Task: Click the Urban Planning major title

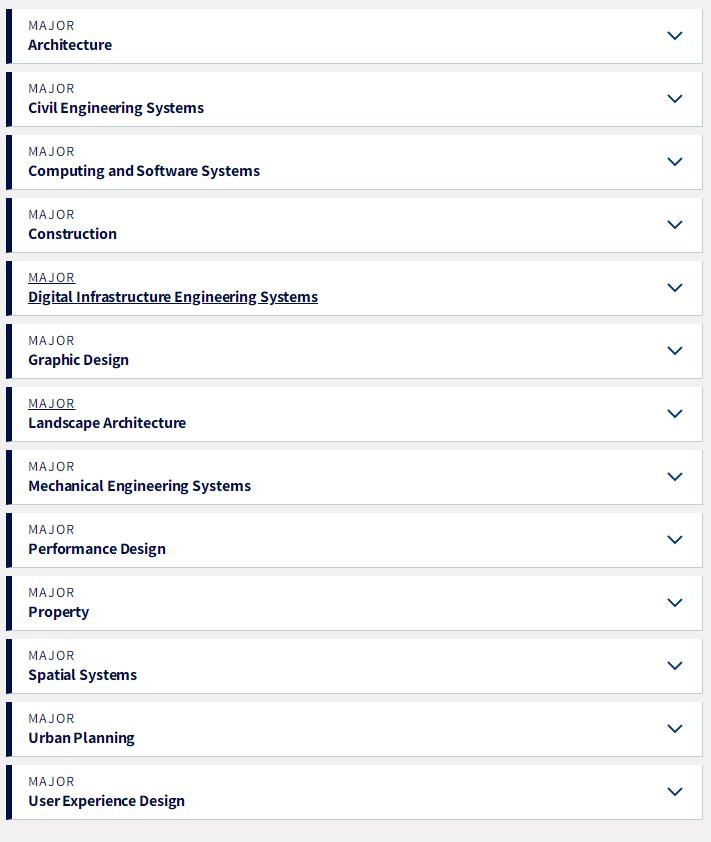Action: click(81, 738)
